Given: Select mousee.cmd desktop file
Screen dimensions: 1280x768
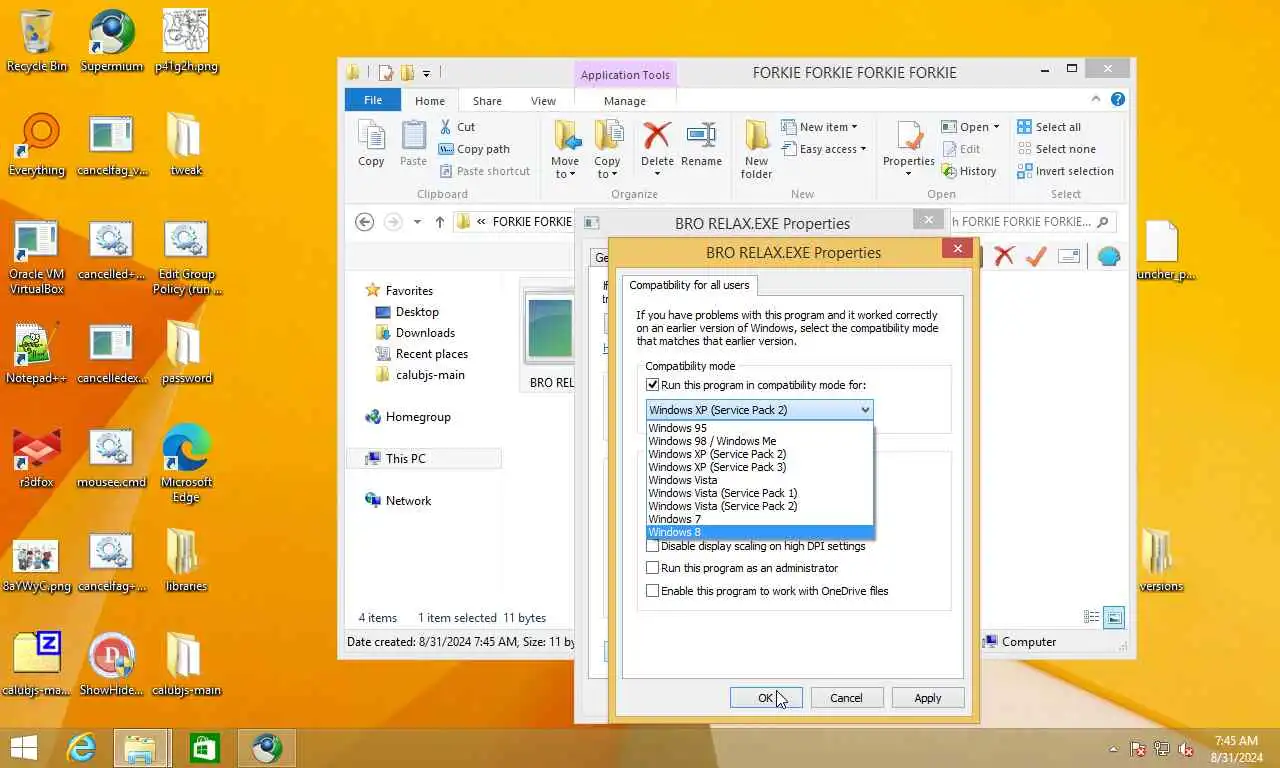Looking at the screenshot, I should click(111, 457).
